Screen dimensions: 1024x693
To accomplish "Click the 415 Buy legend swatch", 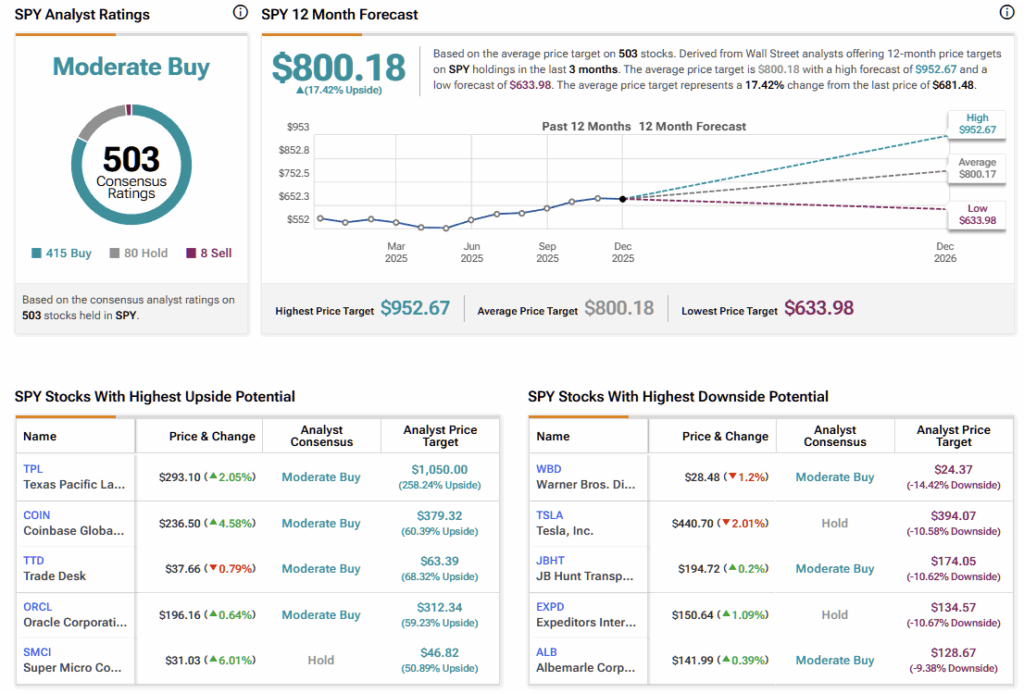I will (37, 254).
